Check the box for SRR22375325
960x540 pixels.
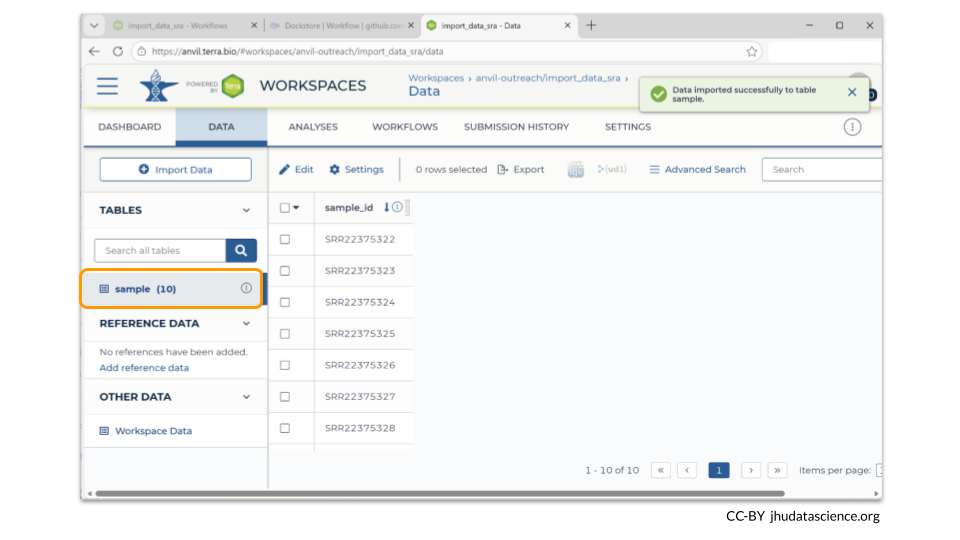[285, 334]
